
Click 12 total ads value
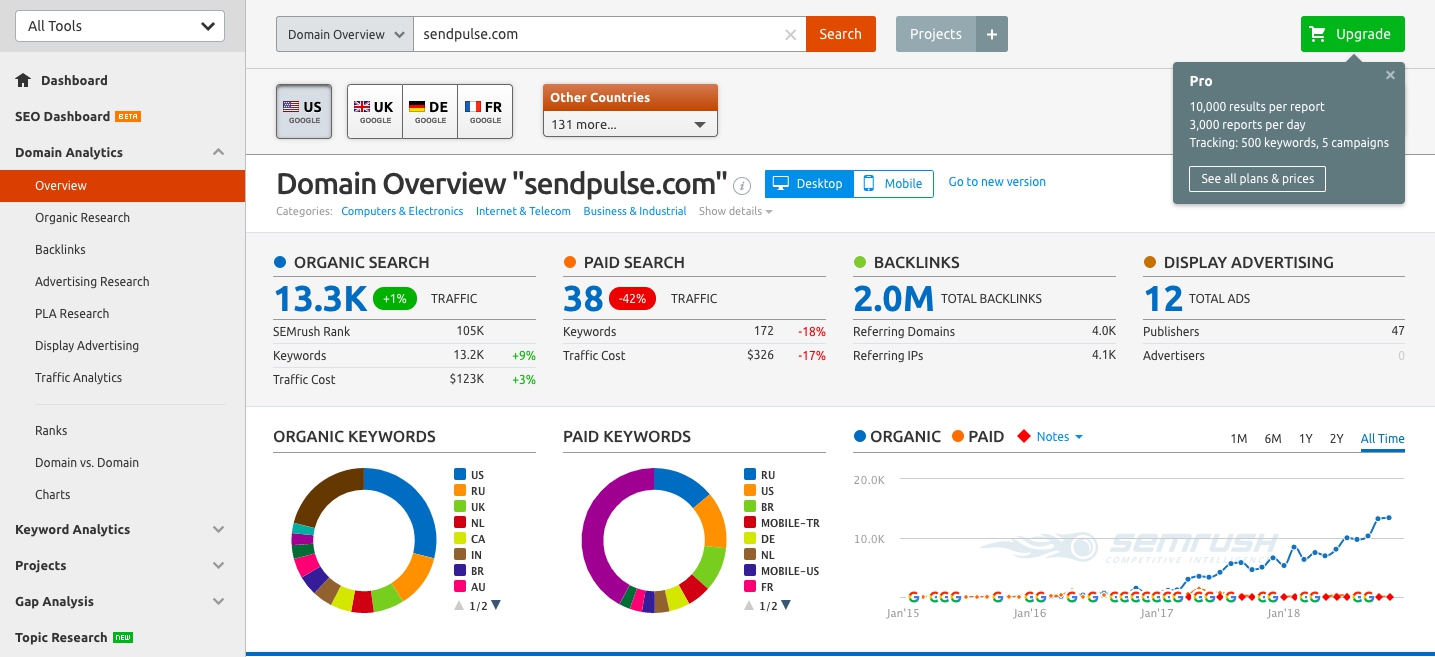(x=1163, y=298)
